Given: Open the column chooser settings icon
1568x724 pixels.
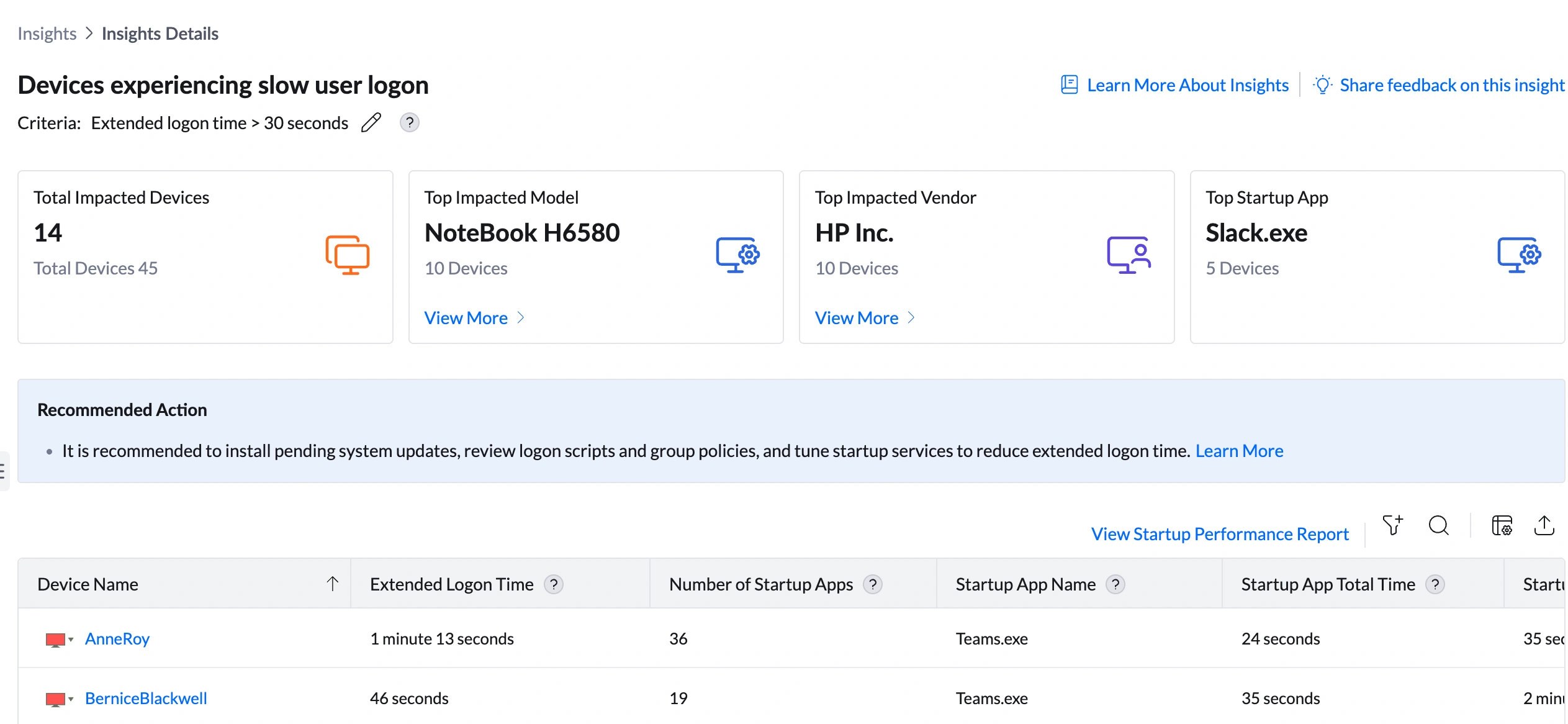Looking at the screenshot, I should pyautogui.click(x=1502, y=525).
